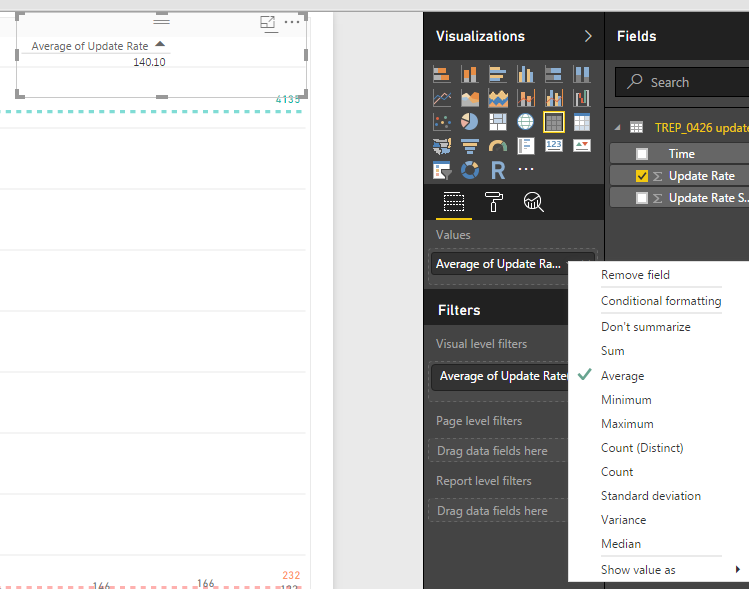Select the Treemap visualization
This screenshot has height=589, width=749.
[497, 122]
